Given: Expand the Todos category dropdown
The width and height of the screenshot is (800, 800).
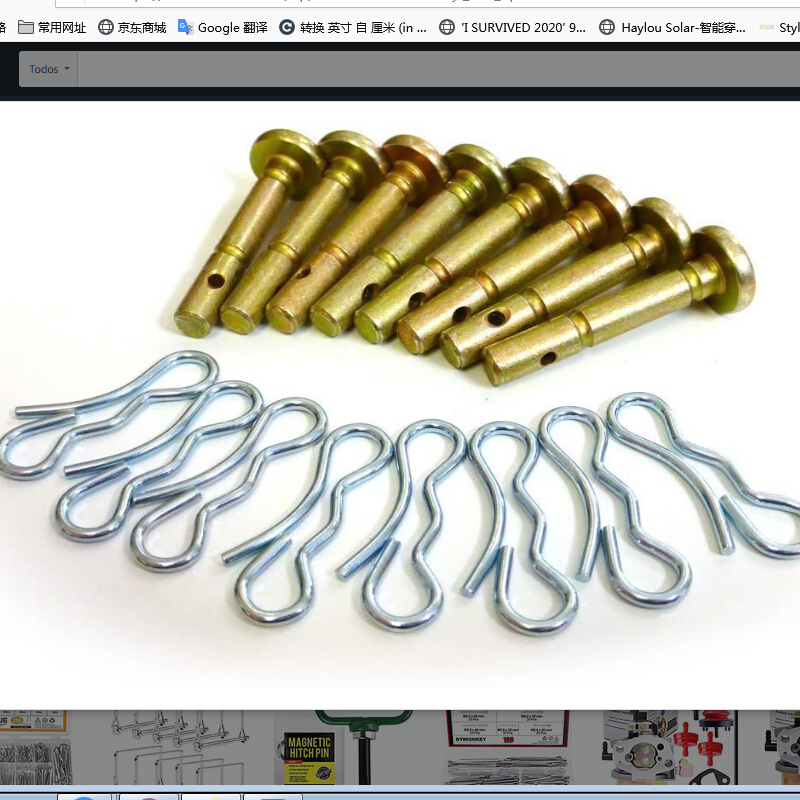Looking at the screenshot, I should (48, 69).
